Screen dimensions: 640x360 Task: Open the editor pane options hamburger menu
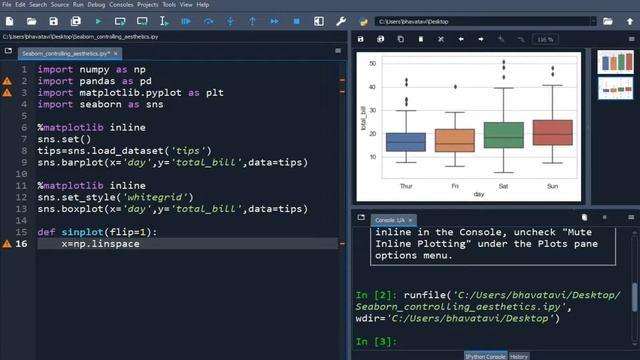(338, 51)
